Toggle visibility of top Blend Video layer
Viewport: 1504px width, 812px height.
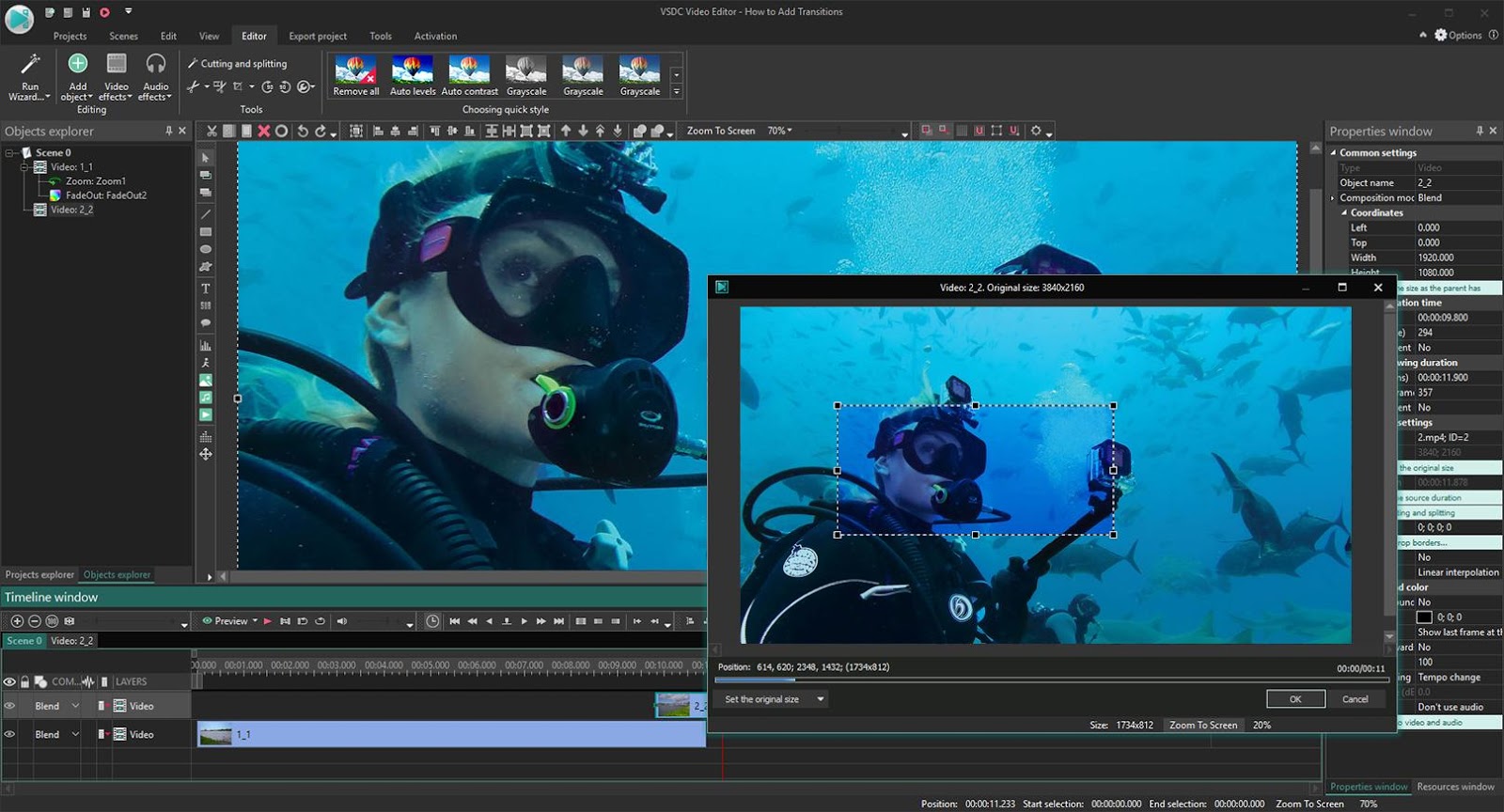[x=9, y=706]
